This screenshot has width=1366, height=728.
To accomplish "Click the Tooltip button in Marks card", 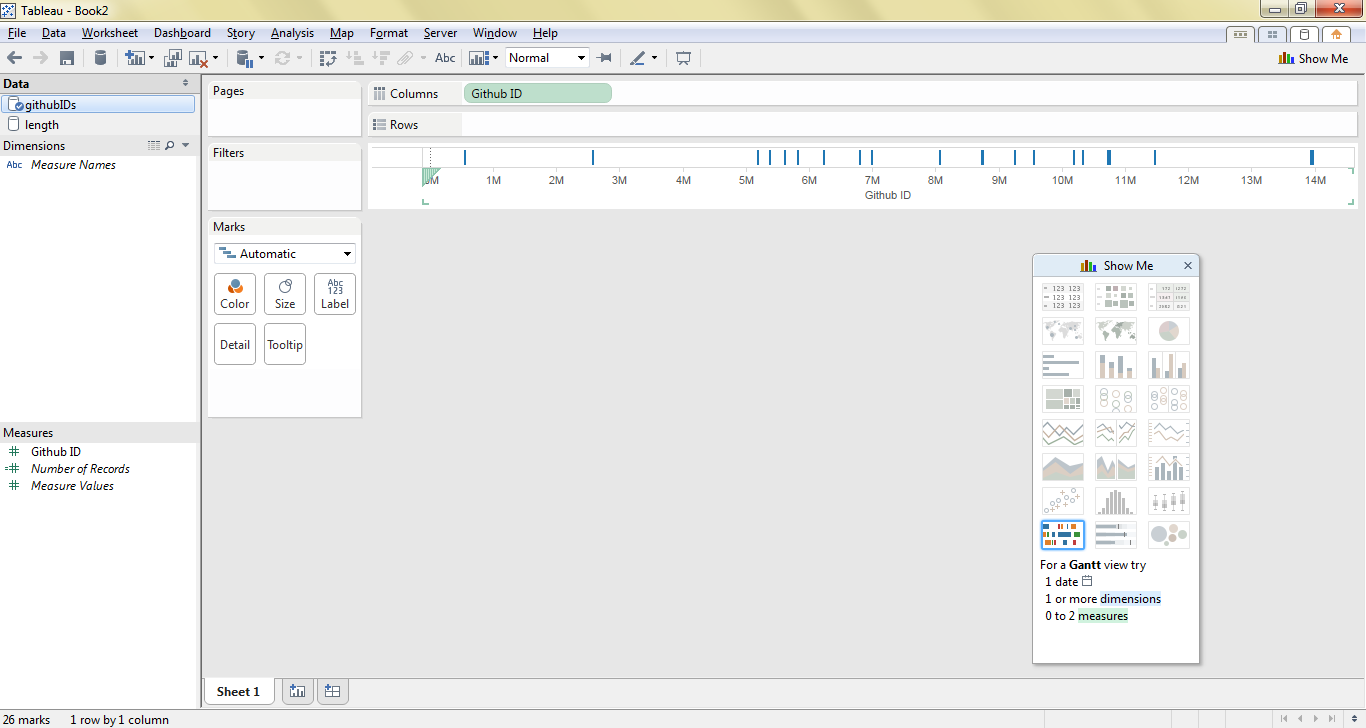I will tap(285, 344).
